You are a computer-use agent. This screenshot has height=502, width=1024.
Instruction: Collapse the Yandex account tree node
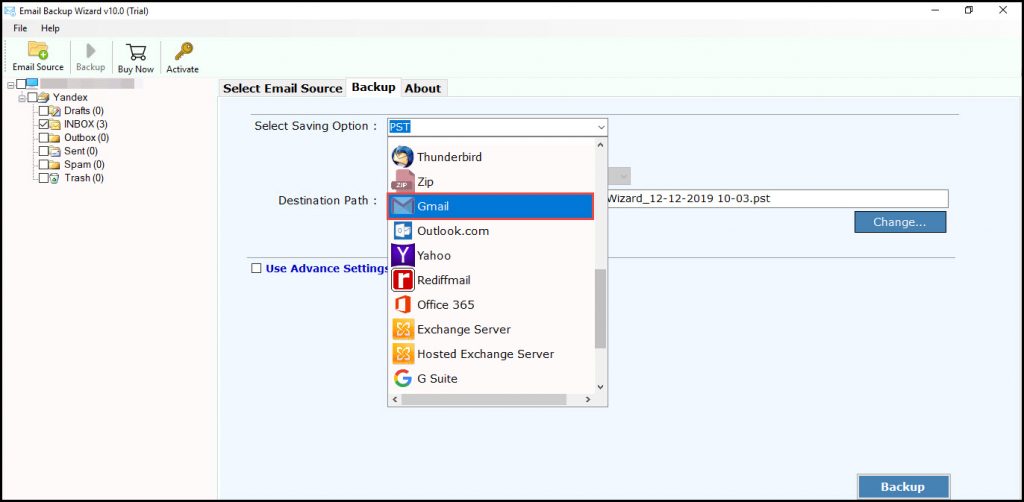[x=21, y=98]
